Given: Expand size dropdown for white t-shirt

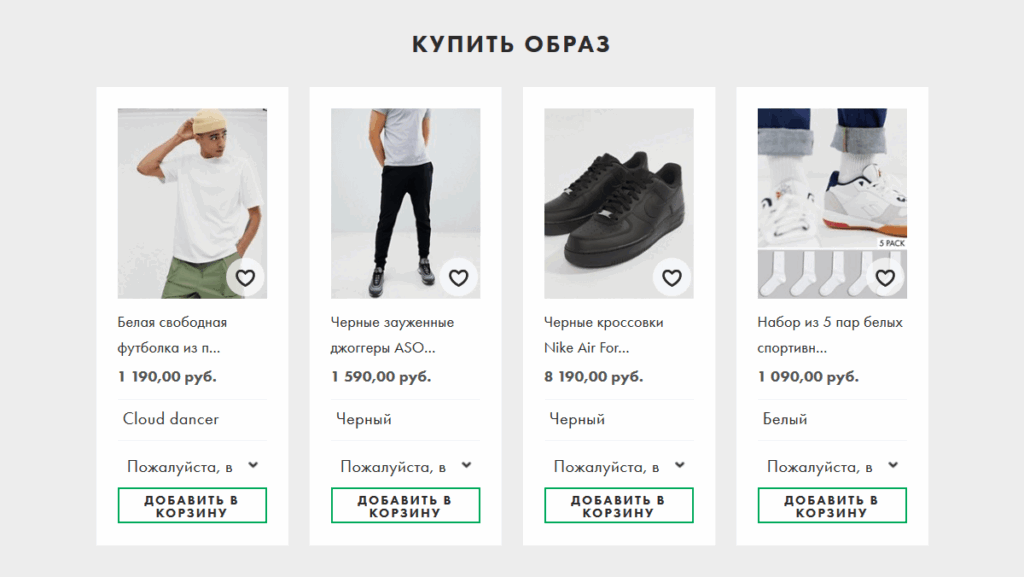Looking at the screenshot, I should click(x=192, y=466).
